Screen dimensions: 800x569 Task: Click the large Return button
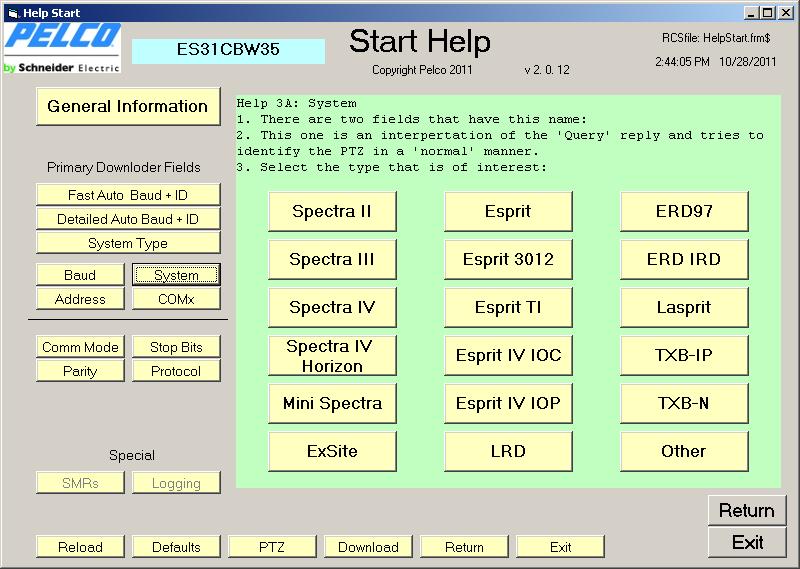747,510
